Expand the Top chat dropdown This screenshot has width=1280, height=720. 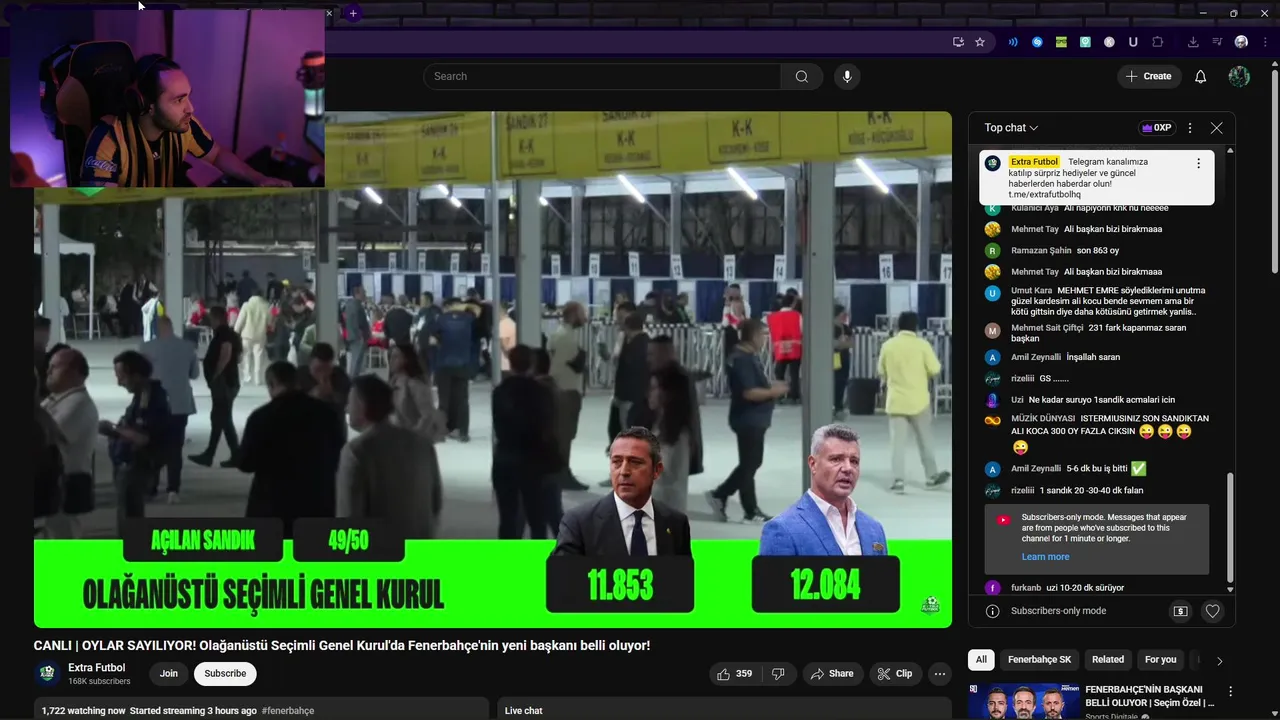tap(1011, 128)
